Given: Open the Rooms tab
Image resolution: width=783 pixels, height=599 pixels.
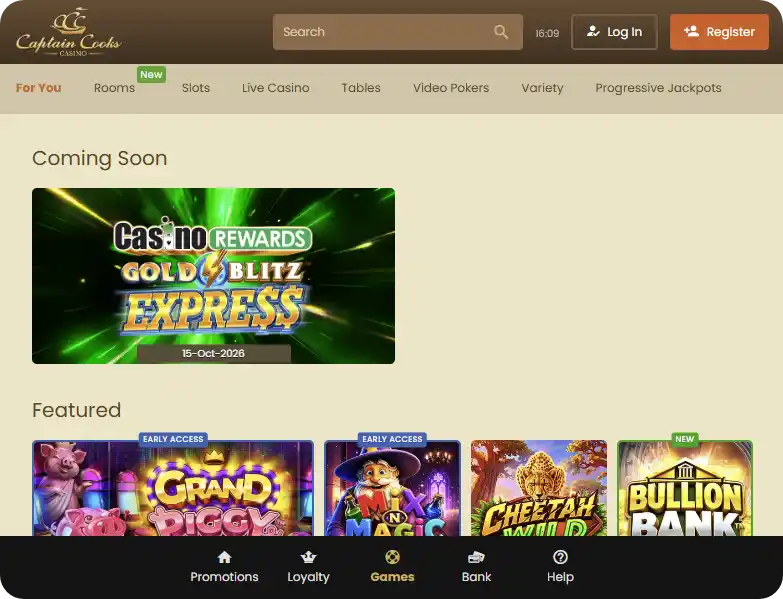Looking at the screenshot, I should pyautogui.click(x=114, y=88).
